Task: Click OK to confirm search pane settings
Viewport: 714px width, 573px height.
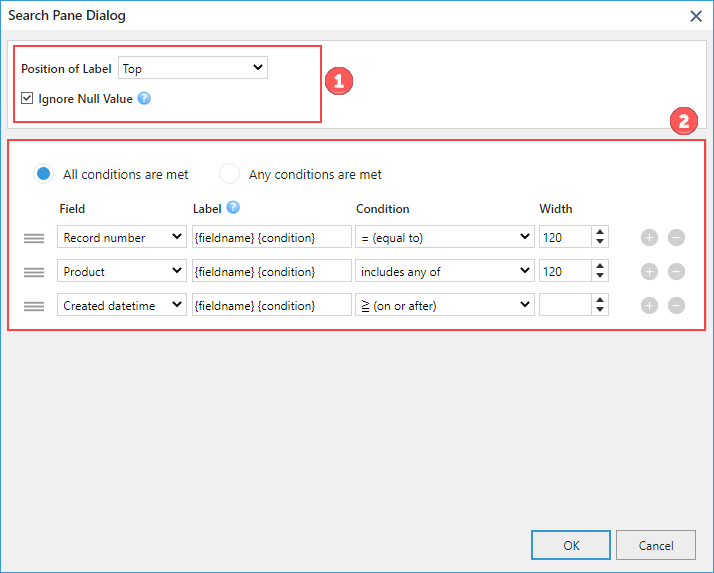Action: (x=571, y=545)
